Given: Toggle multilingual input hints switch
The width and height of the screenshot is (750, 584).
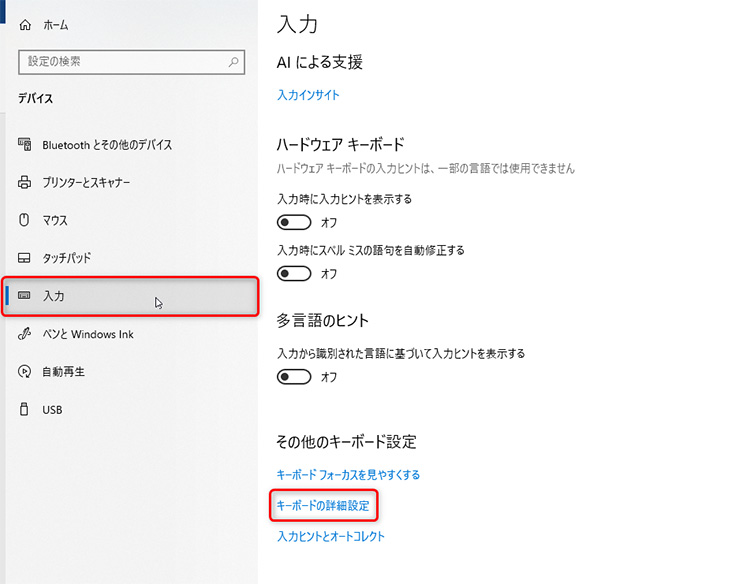Looking at the screenshot, I should 294,377.
